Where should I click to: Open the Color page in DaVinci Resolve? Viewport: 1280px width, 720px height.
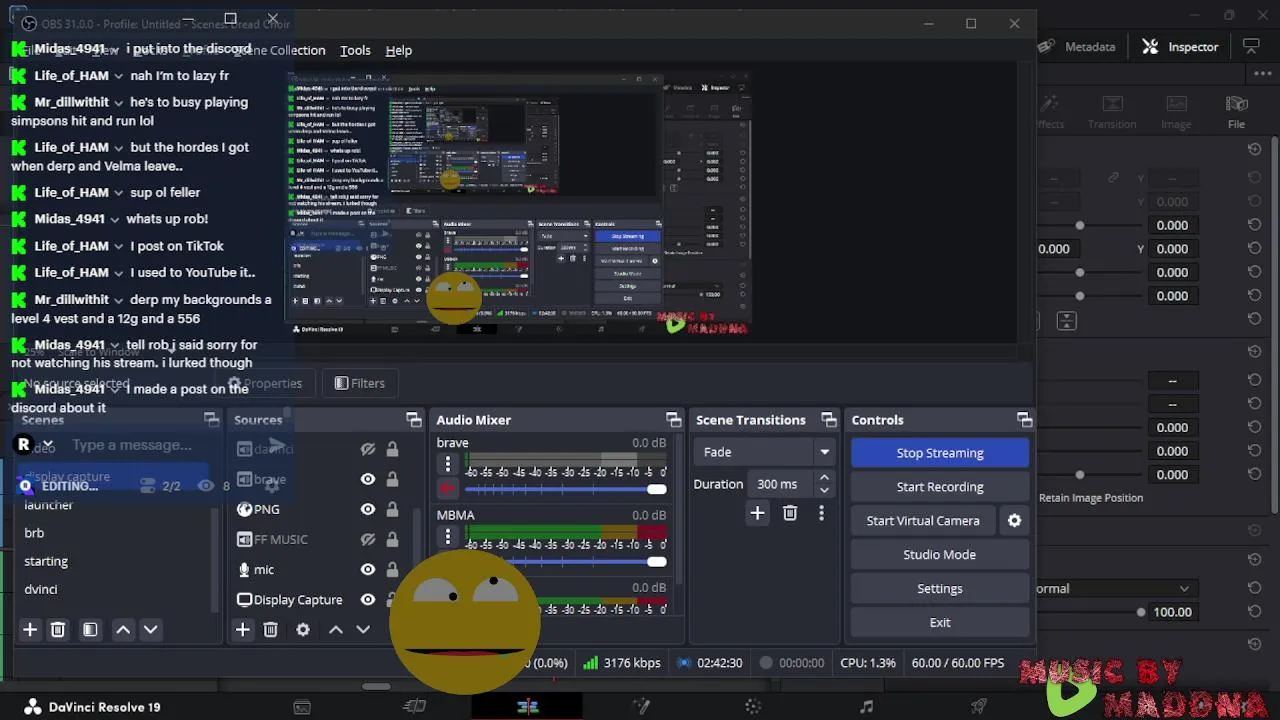click(753, 707)
